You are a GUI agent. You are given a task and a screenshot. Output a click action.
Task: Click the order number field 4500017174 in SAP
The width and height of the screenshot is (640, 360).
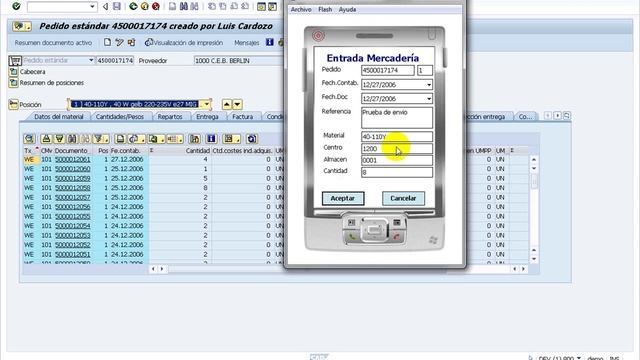coord(115,60)
